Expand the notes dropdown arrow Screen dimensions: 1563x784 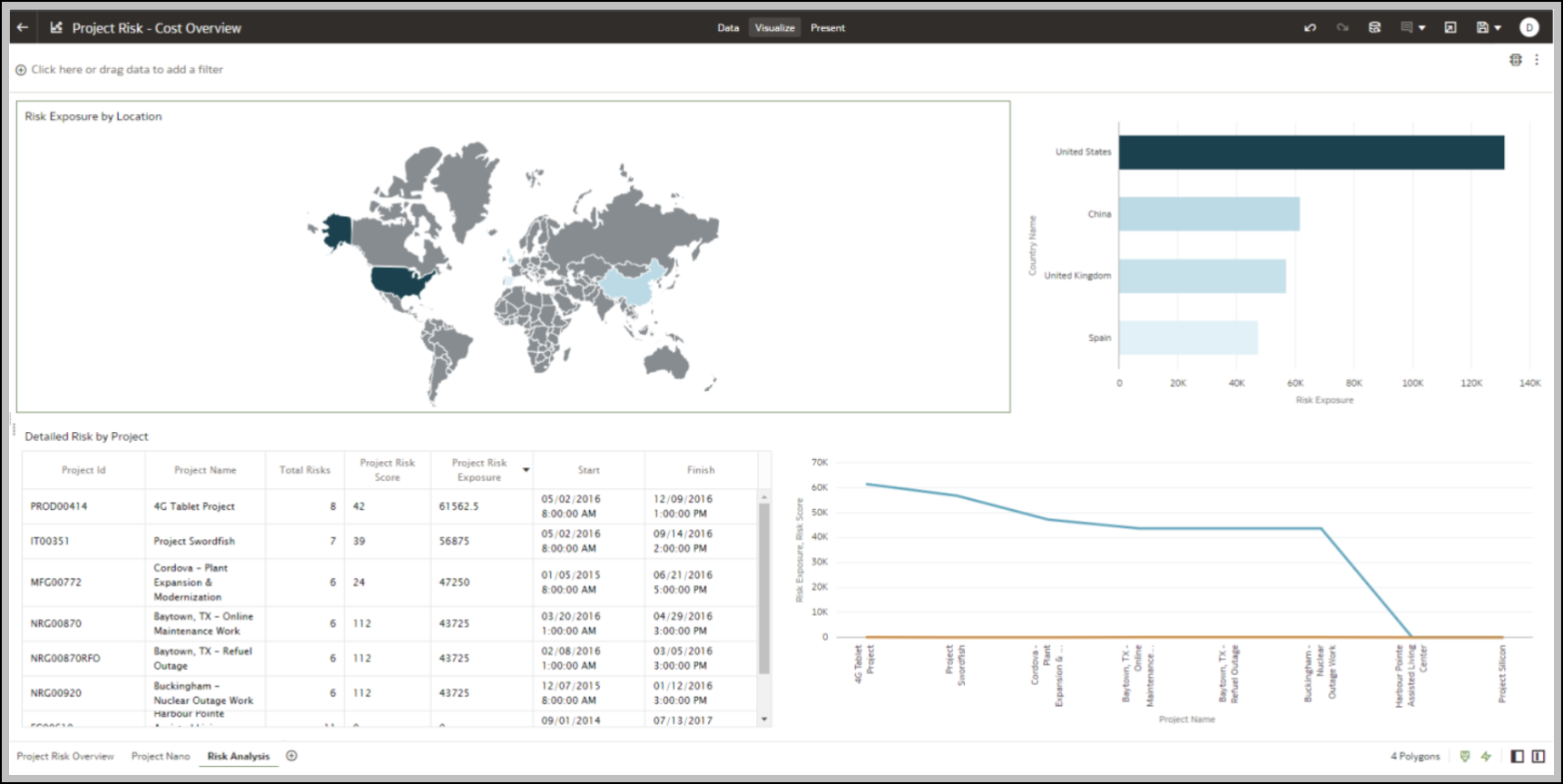[1422, 28]
